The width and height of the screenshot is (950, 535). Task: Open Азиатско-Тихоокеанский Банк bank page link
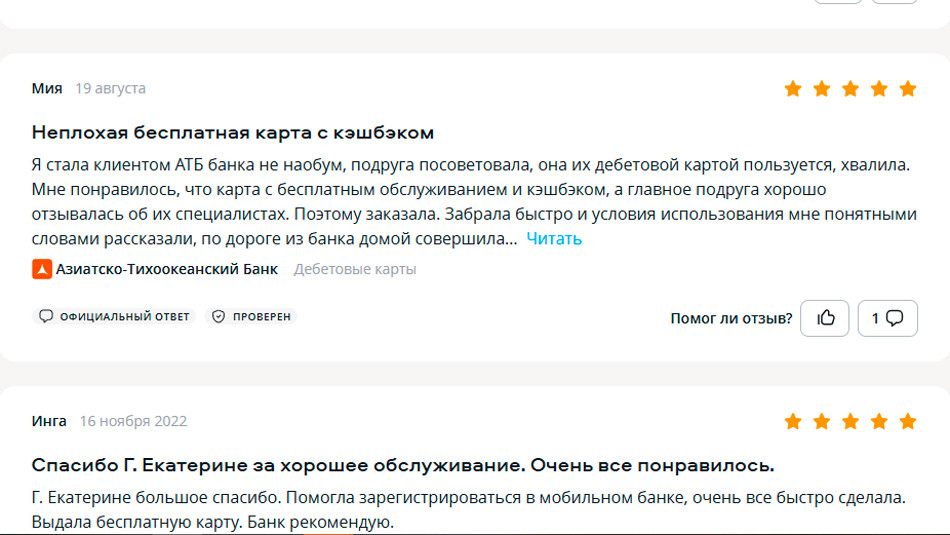pyautogui.click(x=167, y=269)
